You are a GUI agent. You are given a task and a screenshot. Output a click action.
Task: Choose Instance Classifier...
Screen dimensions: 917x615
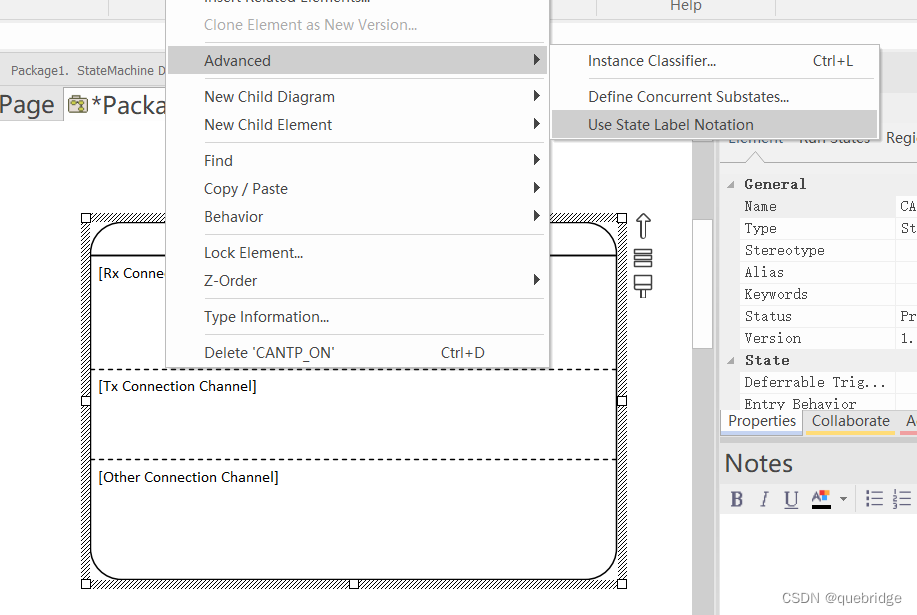(x=714, y=61)
